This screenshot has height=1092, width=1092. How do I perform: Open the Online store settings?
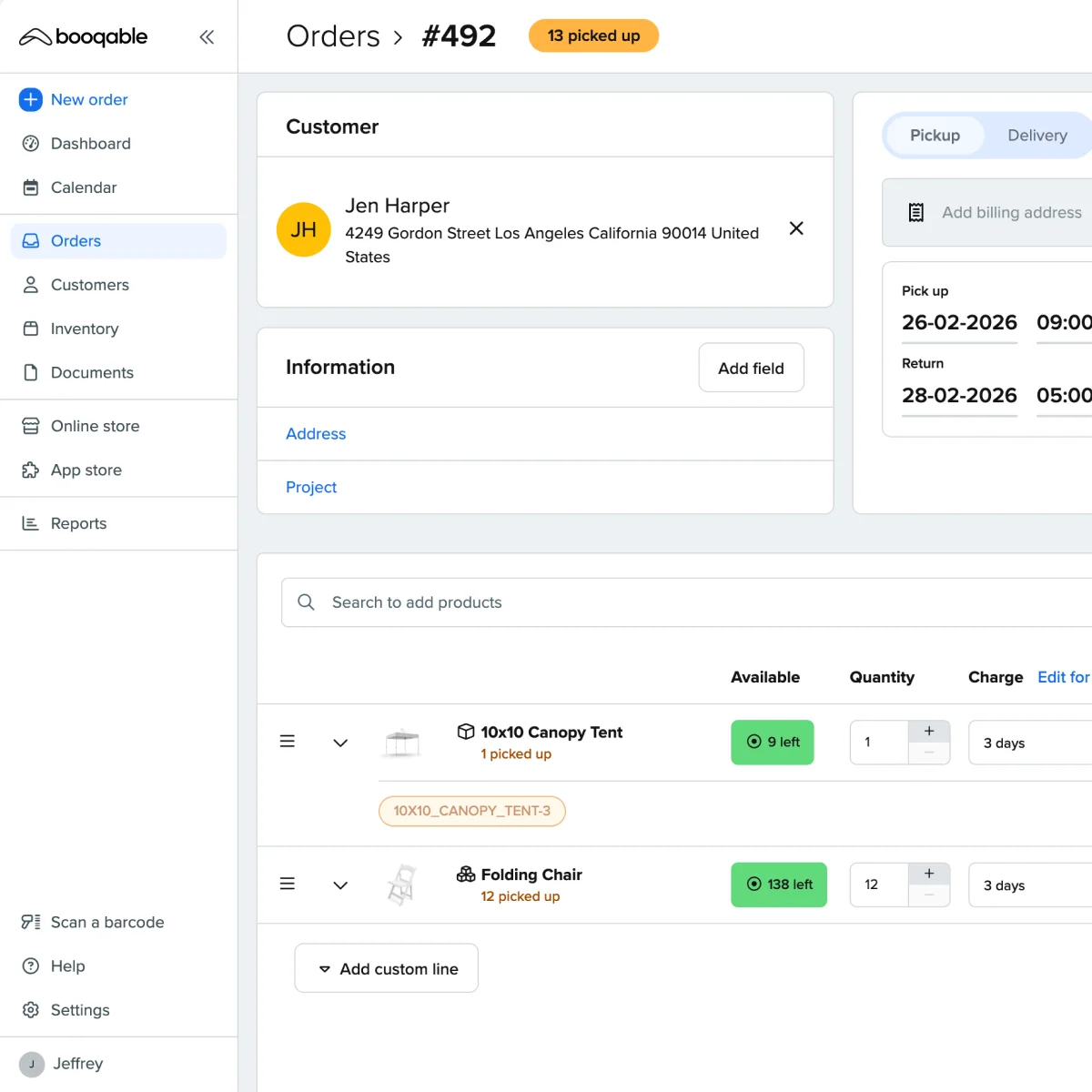[x=94, y=426]
